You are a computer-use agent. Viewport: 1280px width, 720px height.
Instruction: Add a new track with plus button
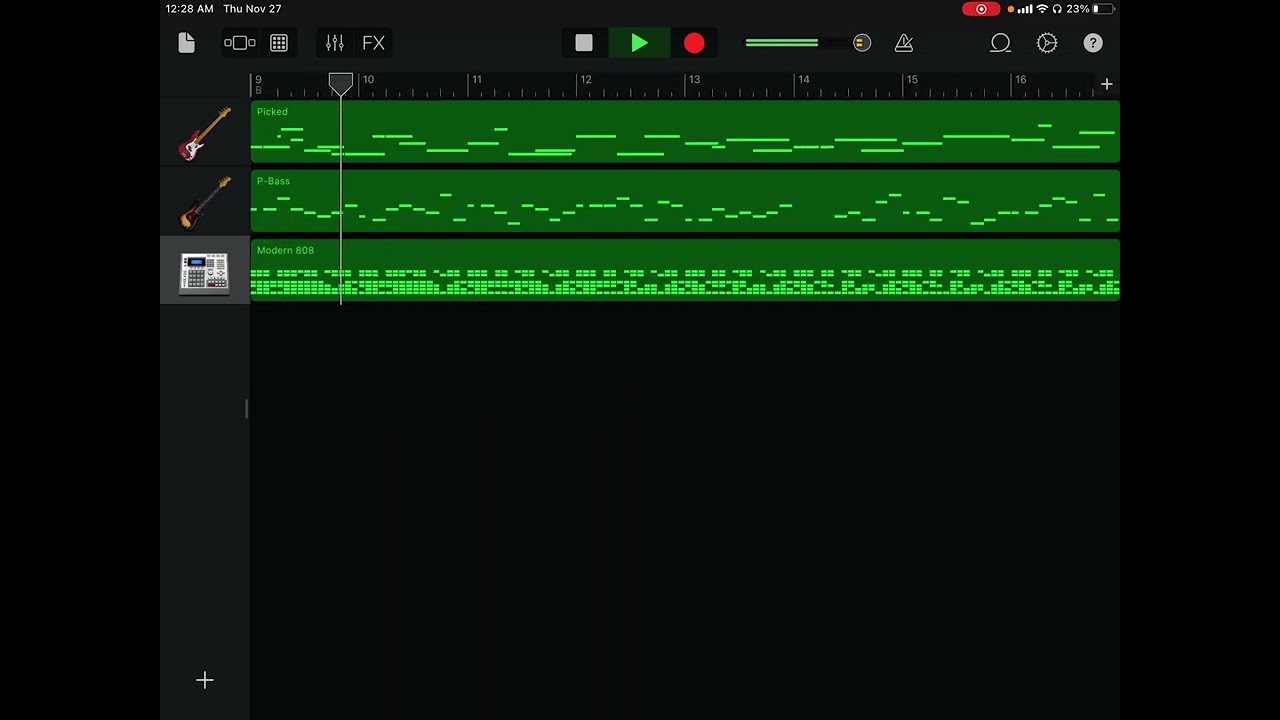[x=204, y=680]
